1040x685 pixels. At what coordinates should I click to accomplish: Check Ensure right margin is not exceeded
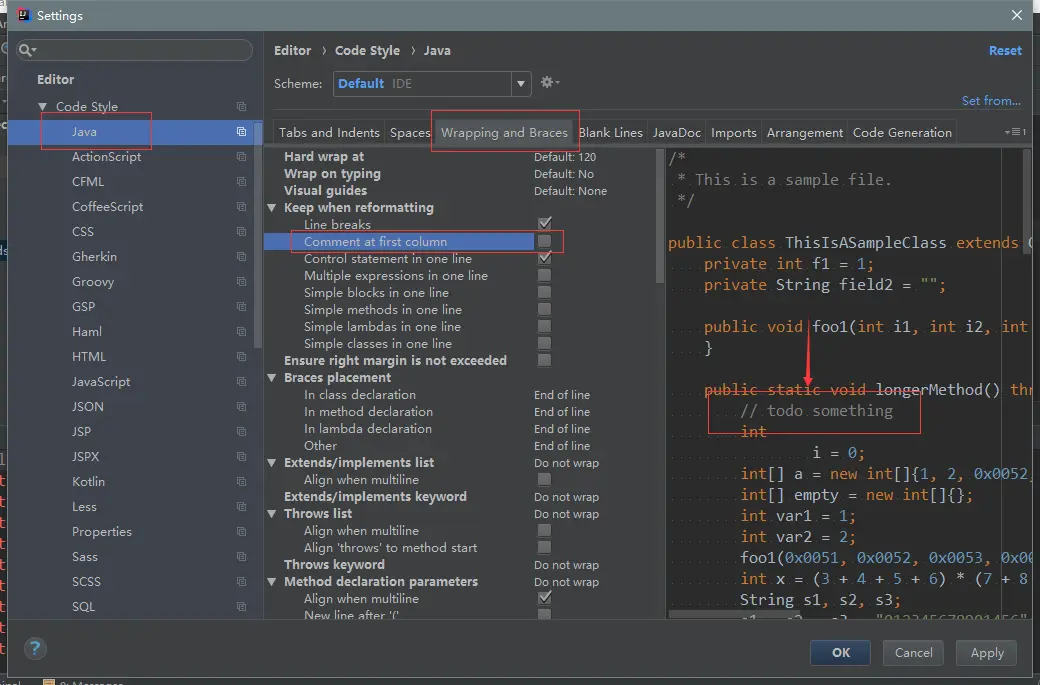coord(545,360)
